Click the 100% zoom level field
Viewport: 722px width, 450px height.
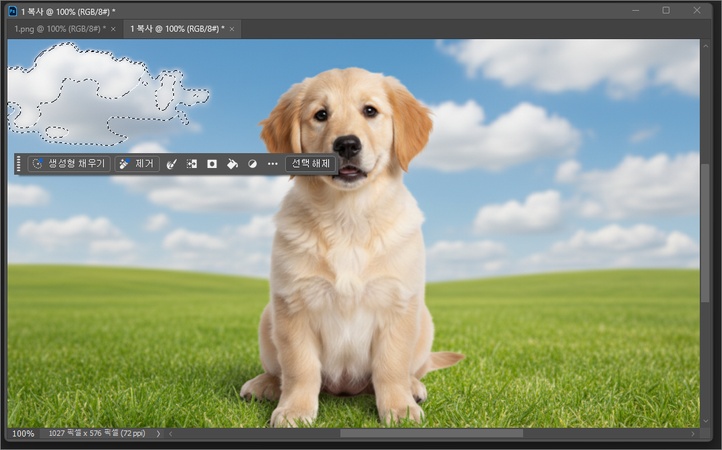click(x=23, y=434)
